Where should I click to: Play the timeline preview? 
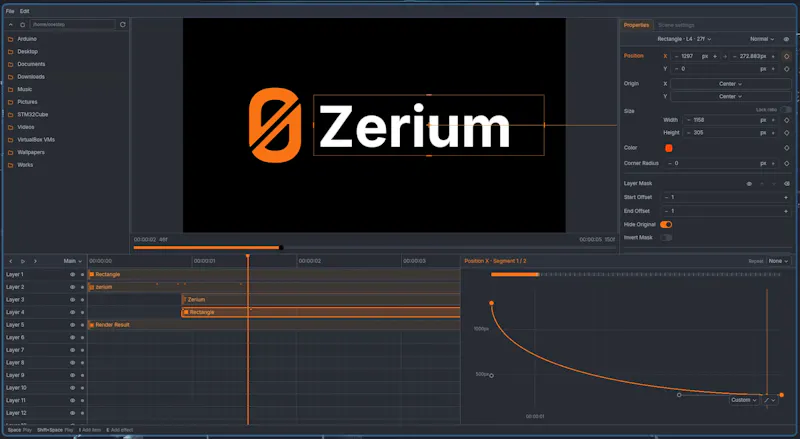23,261
